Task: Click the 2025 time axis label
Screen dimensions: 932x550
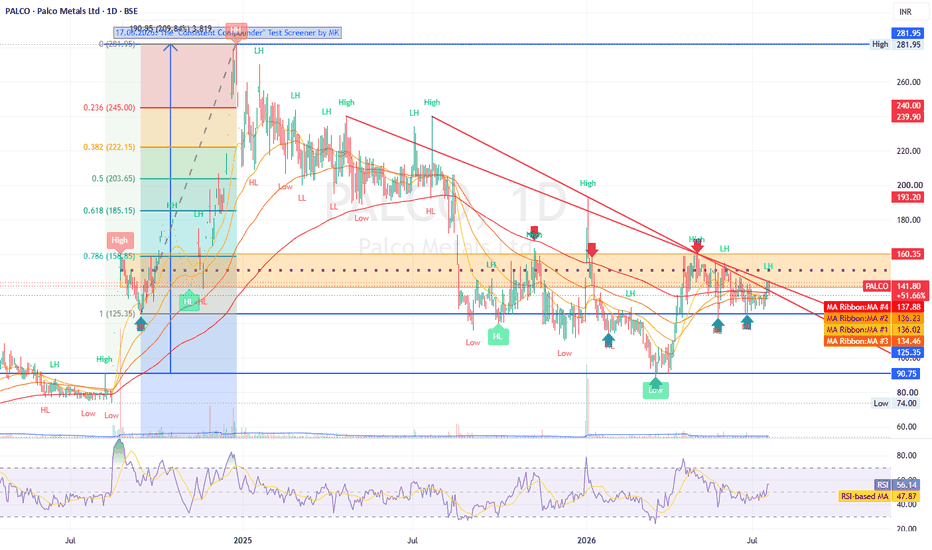Action: (243, 540)
